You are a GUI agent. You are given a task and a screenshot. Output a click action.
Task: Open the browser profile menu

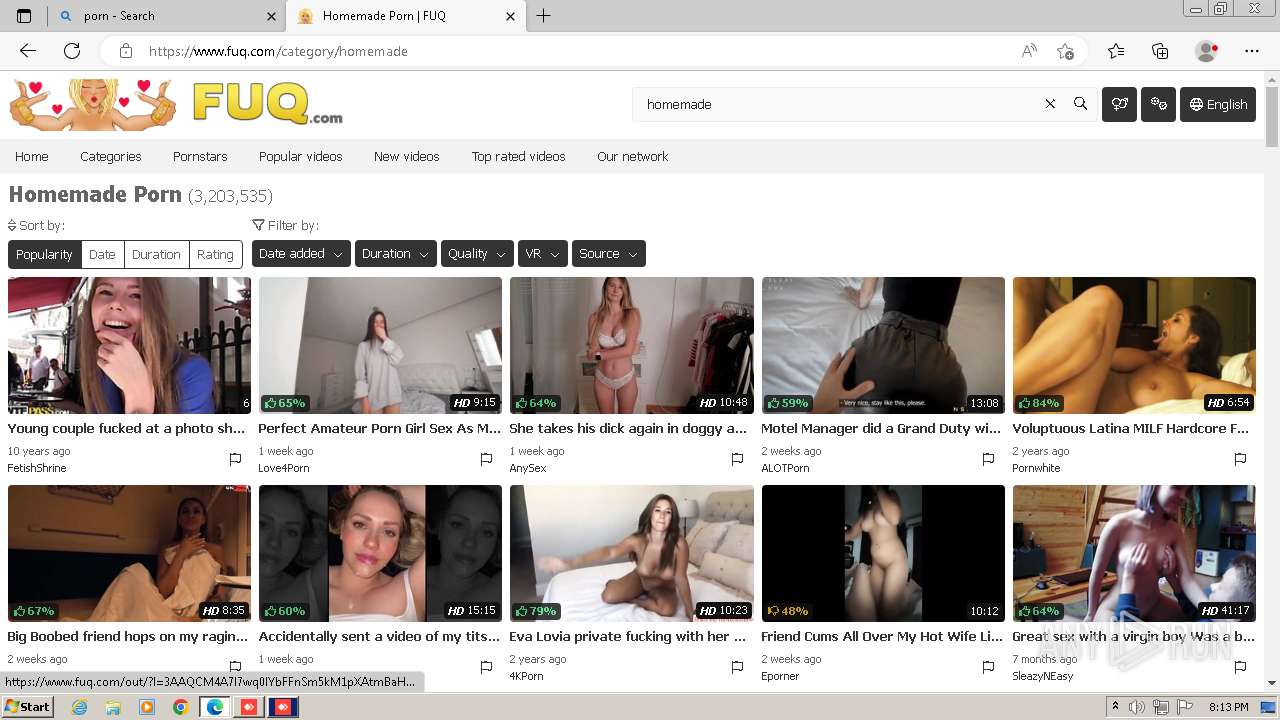(1207, 51)
